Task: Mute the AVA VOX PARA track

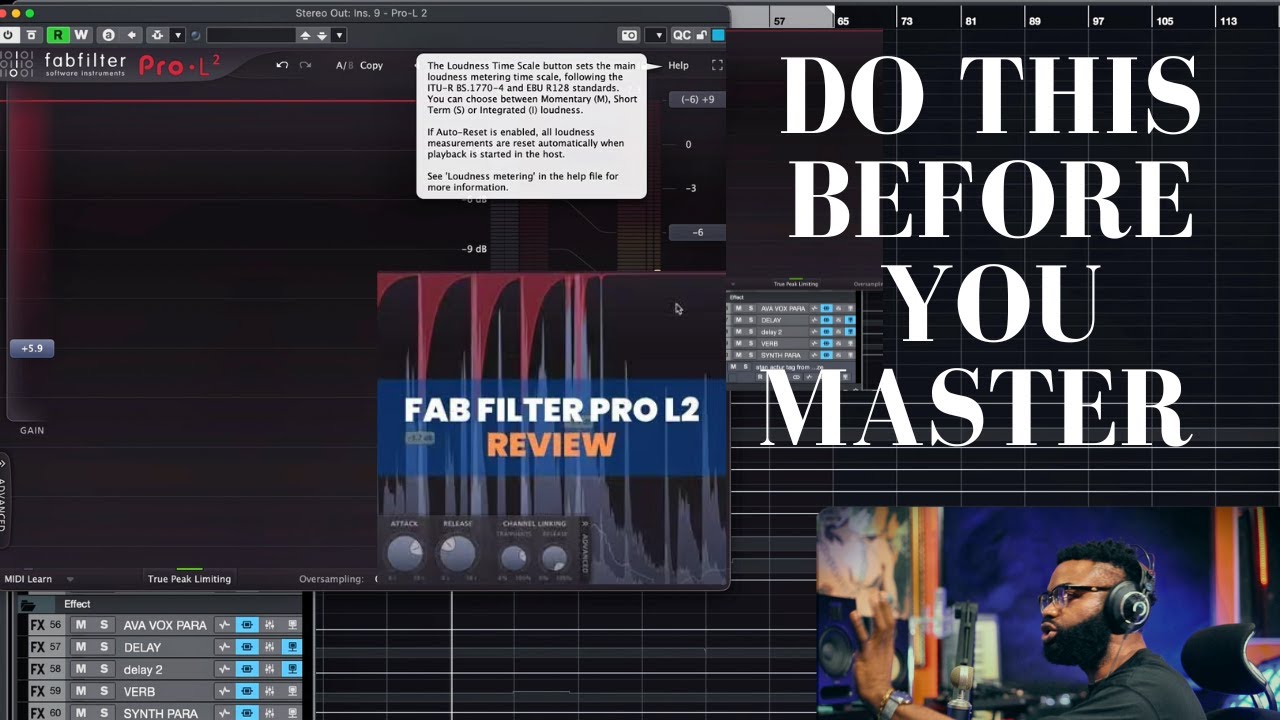Action: 81,625
